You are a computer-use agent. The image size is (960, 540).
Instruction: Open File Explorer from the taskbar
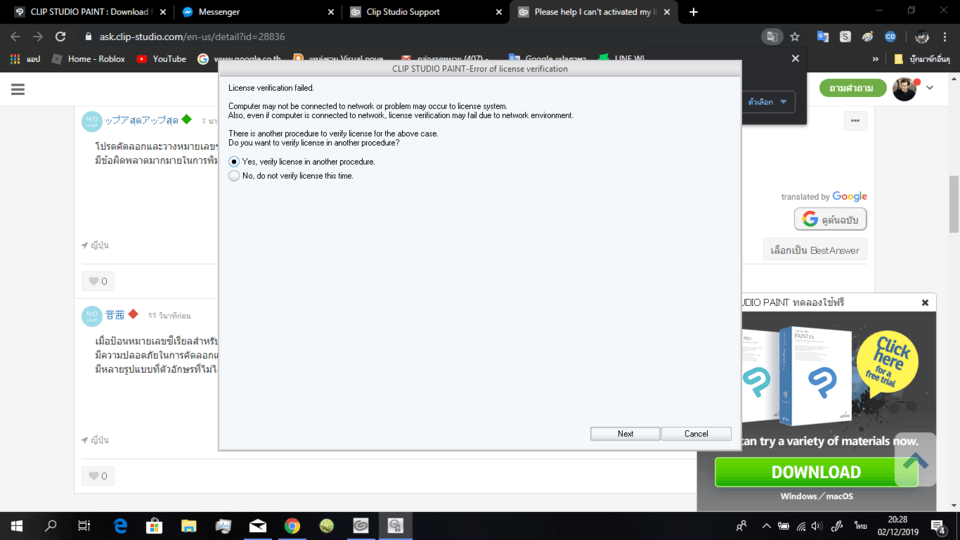[189, 526]
